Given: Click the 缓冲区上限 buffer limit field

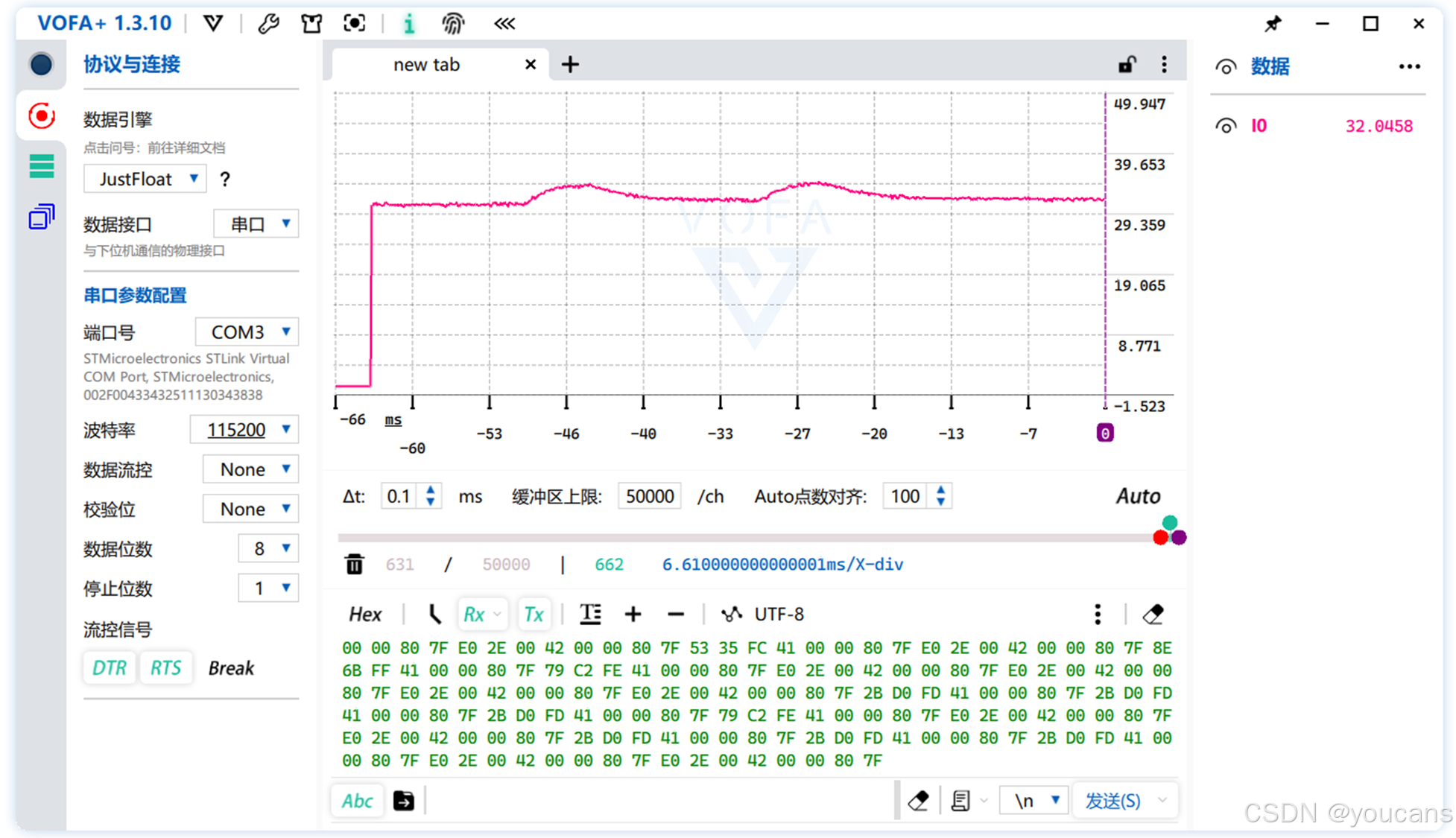Looking at the screenshot, I should 649,497.
